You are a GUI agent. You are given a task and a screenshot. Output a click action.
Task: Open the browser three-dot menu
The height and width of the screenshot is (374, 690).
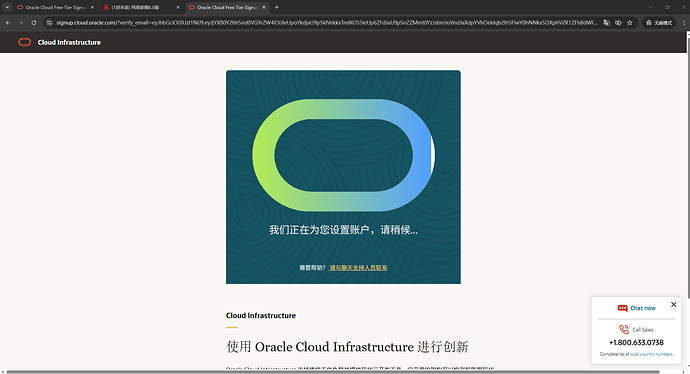(x=684, y=22)
